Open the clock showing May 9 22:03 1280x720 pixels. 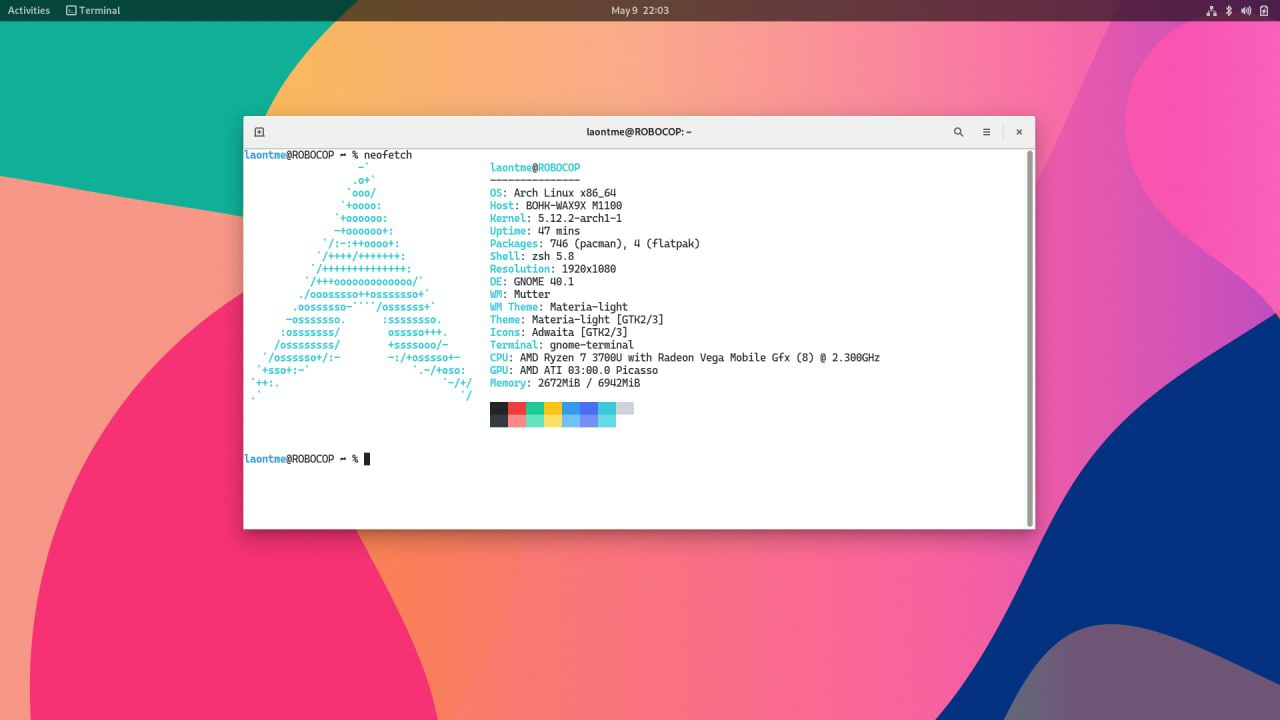pyautogui.click(x=640, y=10)
